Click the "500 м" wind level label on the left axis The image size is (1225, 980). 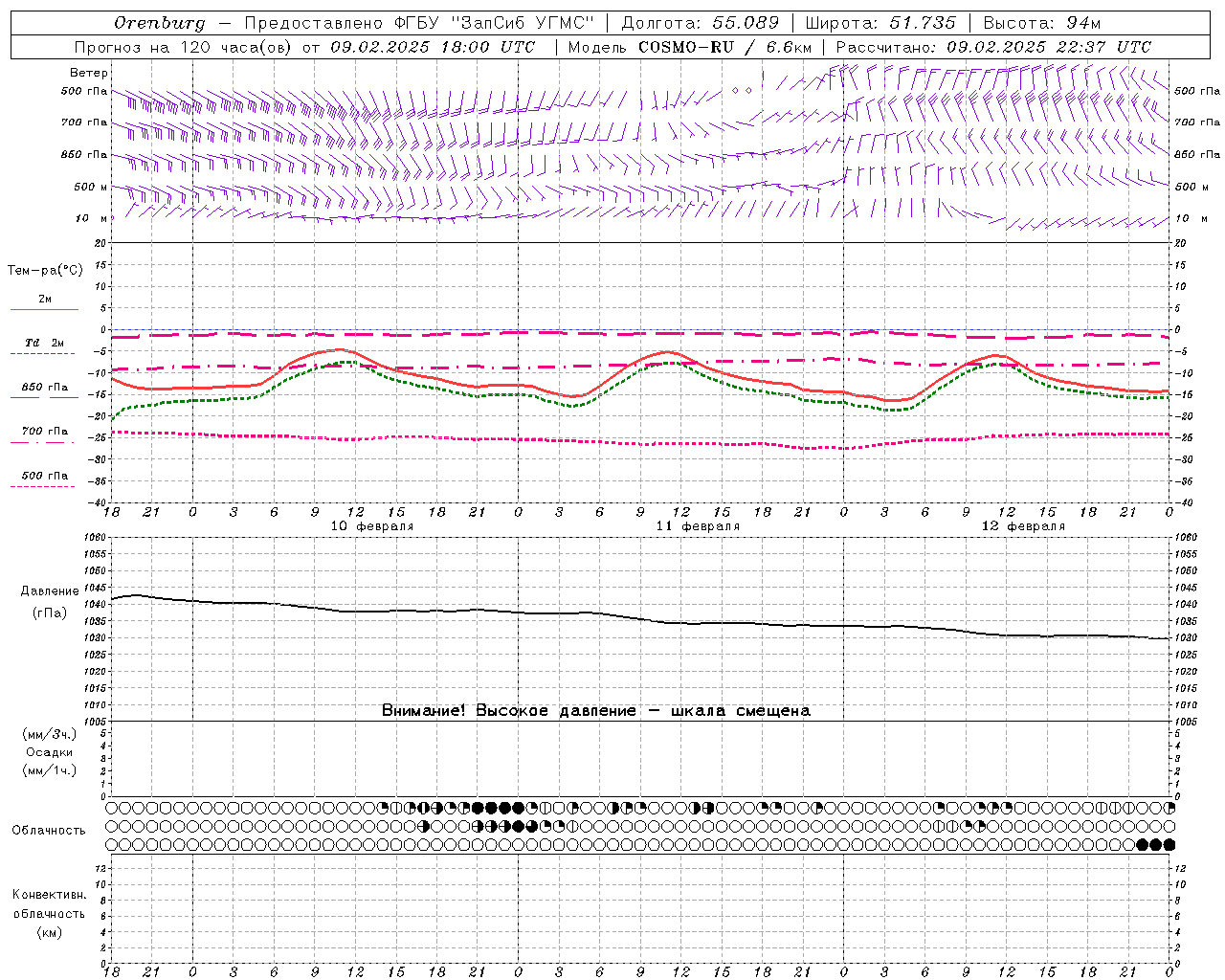91,187
